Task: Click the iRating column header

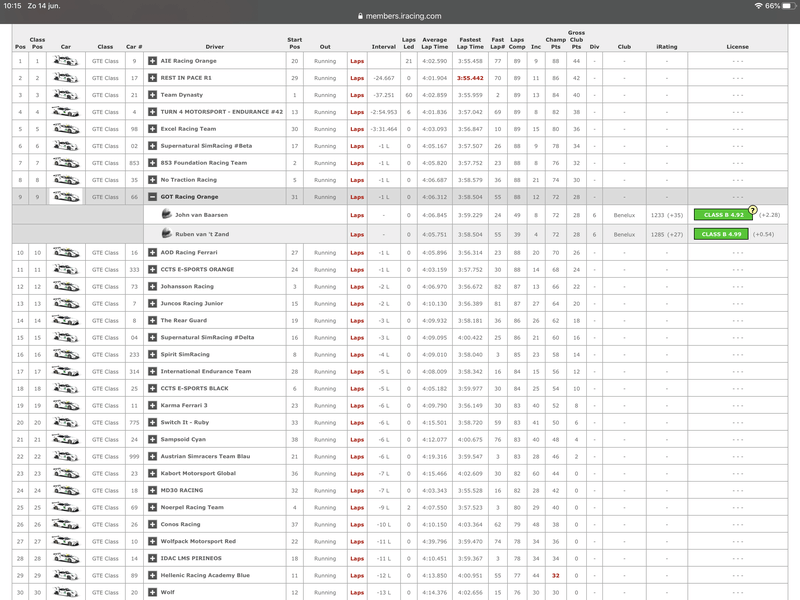Action: pyautogui.click(x=666, y=46)
